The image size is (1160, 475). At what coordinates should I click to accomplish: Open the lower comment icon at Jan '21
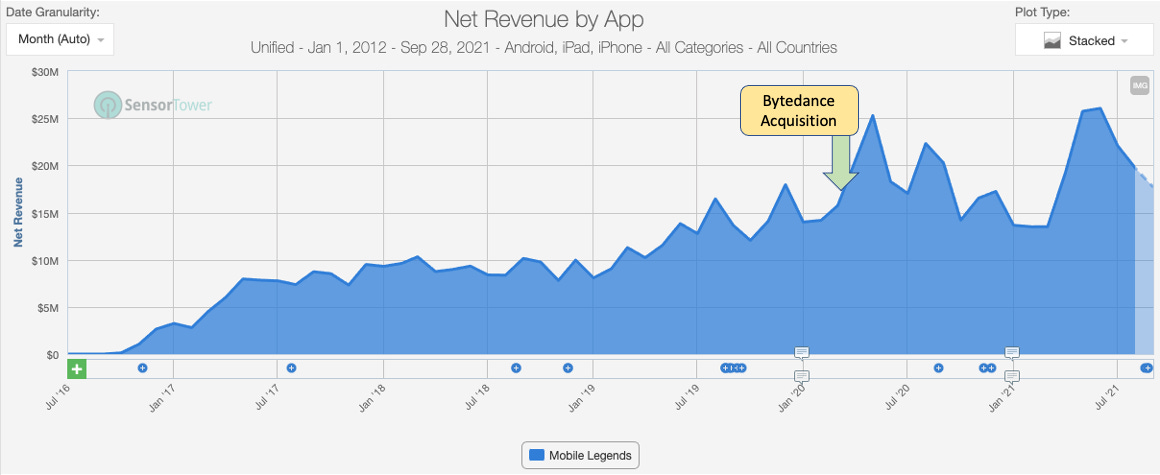click(1012, 376)
